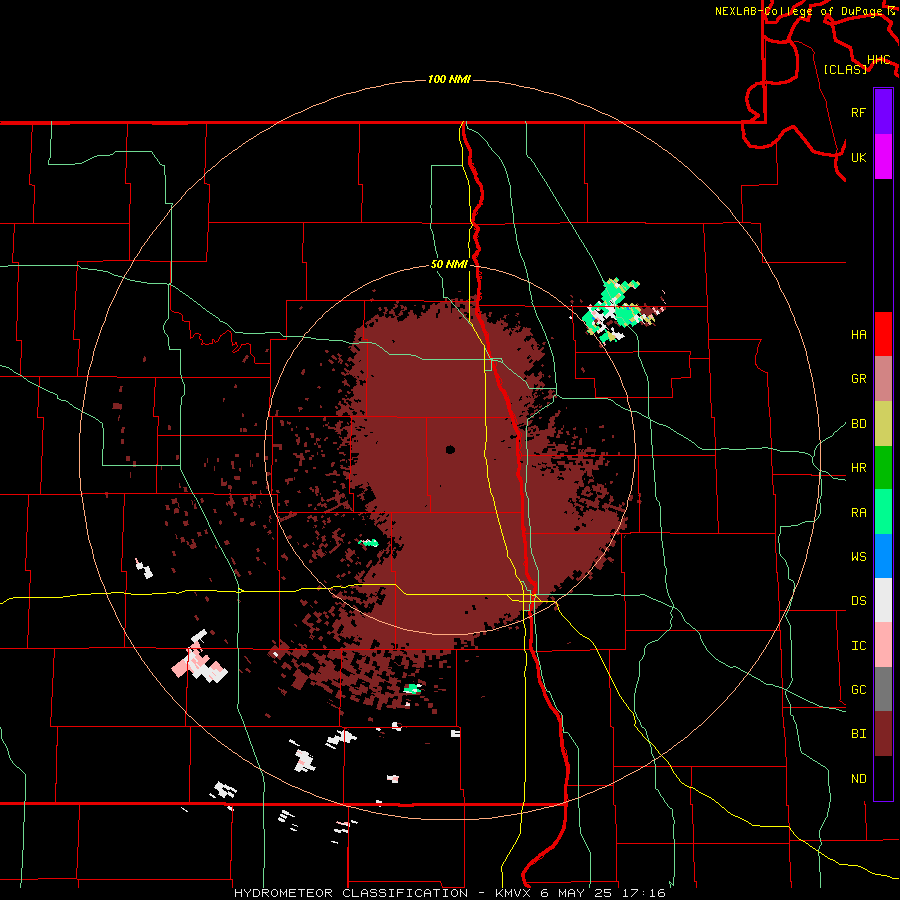Click the pink ice crystal echo southwest of radar

coord(199,658)
